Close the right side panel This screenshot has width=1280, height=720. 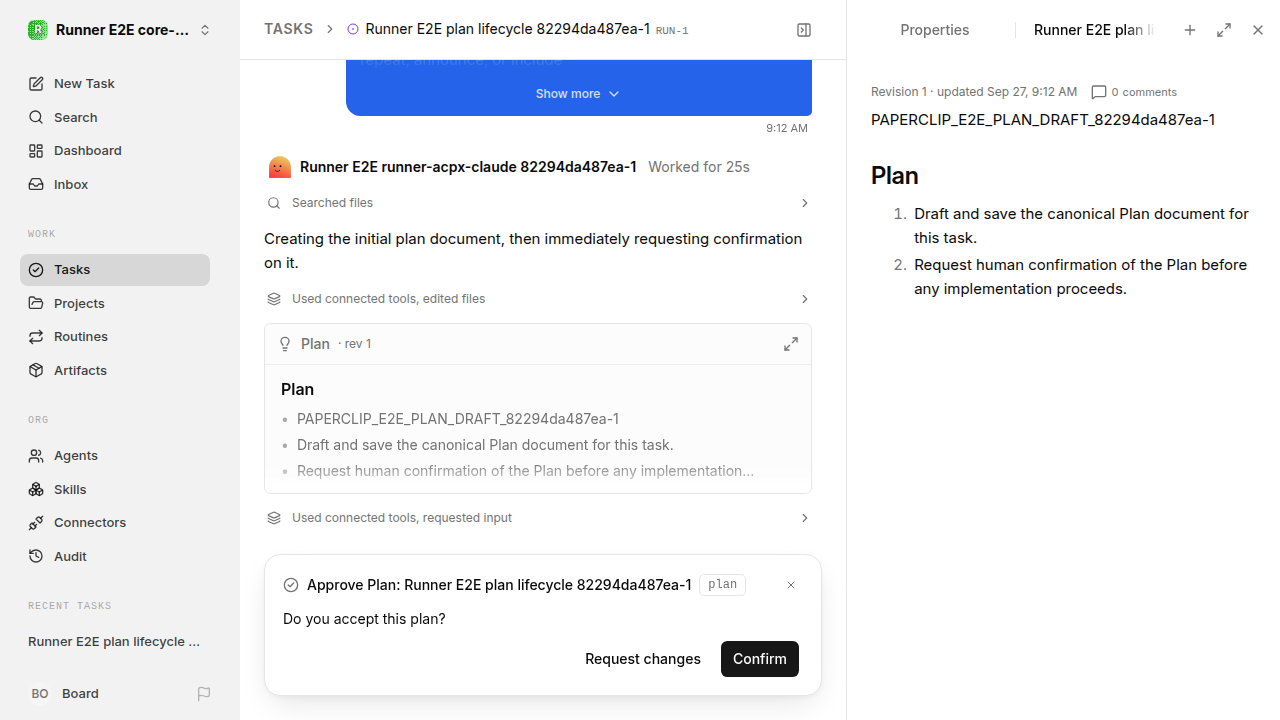coord(1258,30)
